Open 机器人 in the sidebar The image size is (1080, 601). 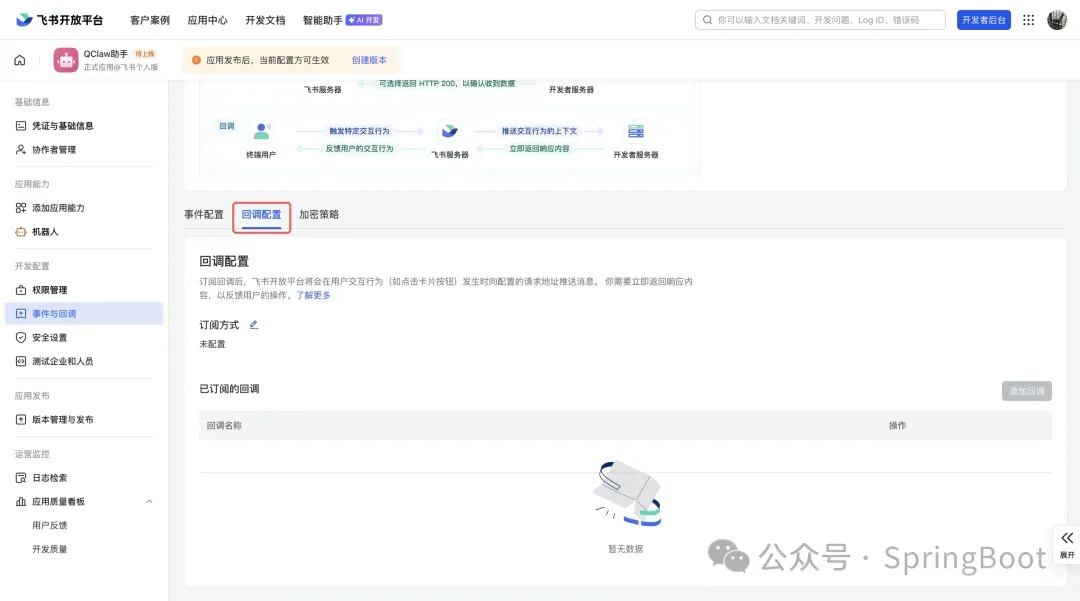coord(45,232)
